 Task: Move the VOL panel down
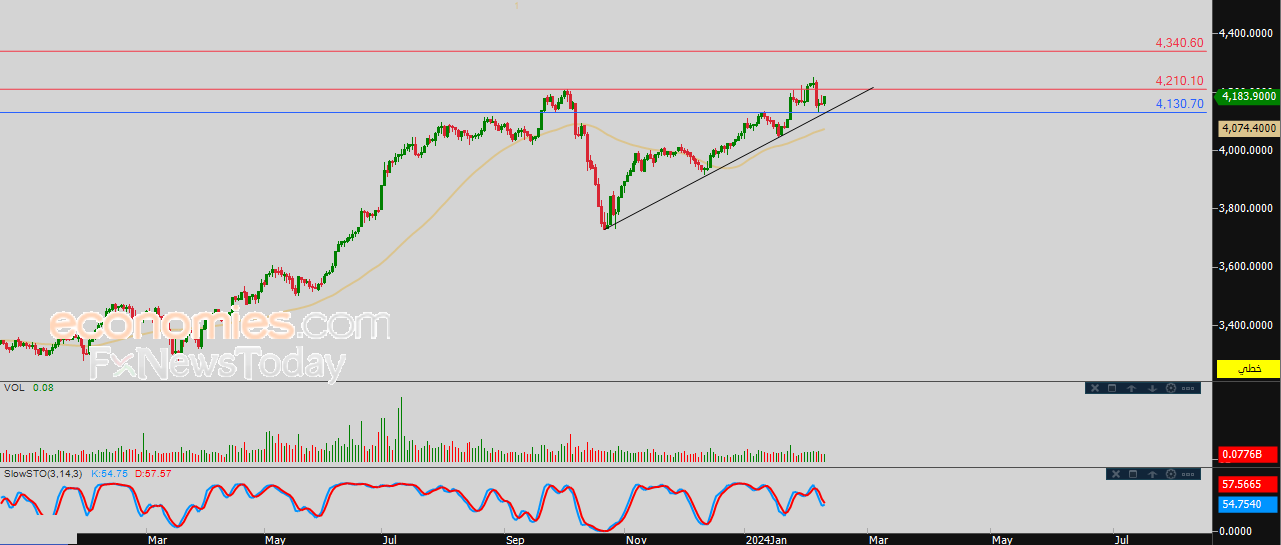[1152, 388]
